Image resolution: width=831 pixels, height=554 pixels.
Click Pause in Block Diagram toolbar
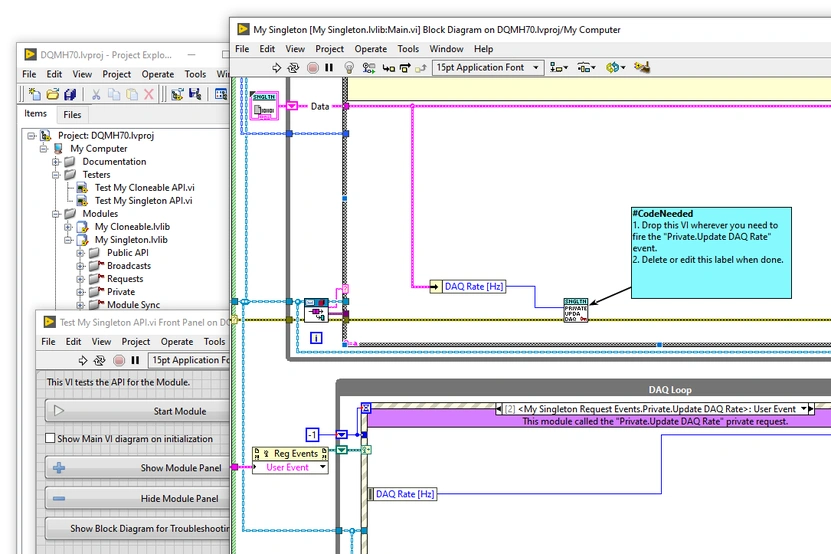pyautogui.click(x=329, y=68)
